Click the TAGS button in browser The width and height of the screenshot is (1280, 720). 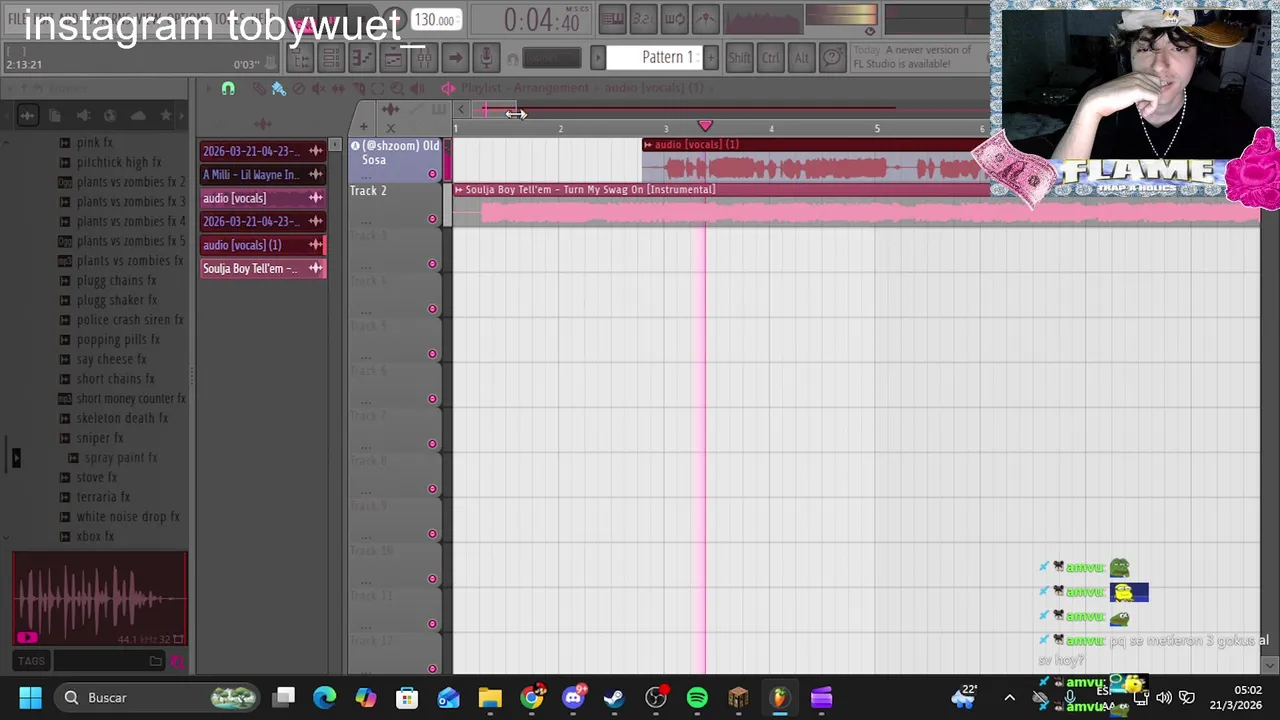tap(31, 661)
